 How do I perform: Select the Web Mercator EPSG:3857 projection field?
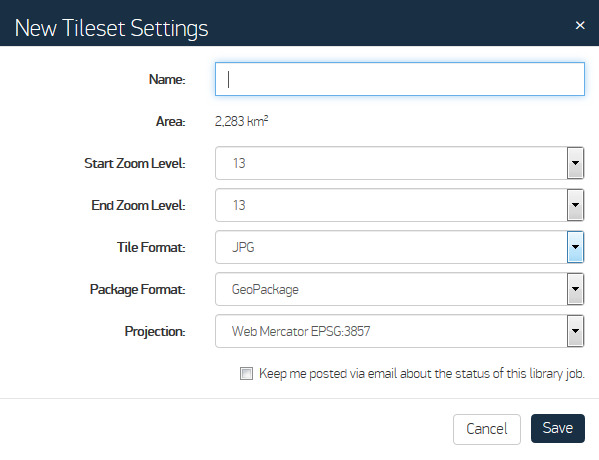[391, 331]
